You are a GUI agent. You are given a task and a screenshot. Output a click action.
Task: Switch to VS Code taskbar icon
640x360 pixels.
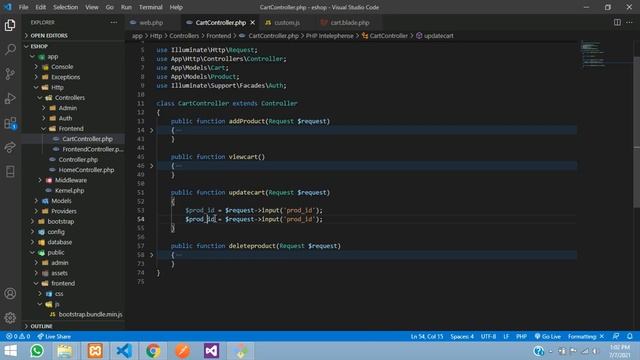tap(124, 351)
